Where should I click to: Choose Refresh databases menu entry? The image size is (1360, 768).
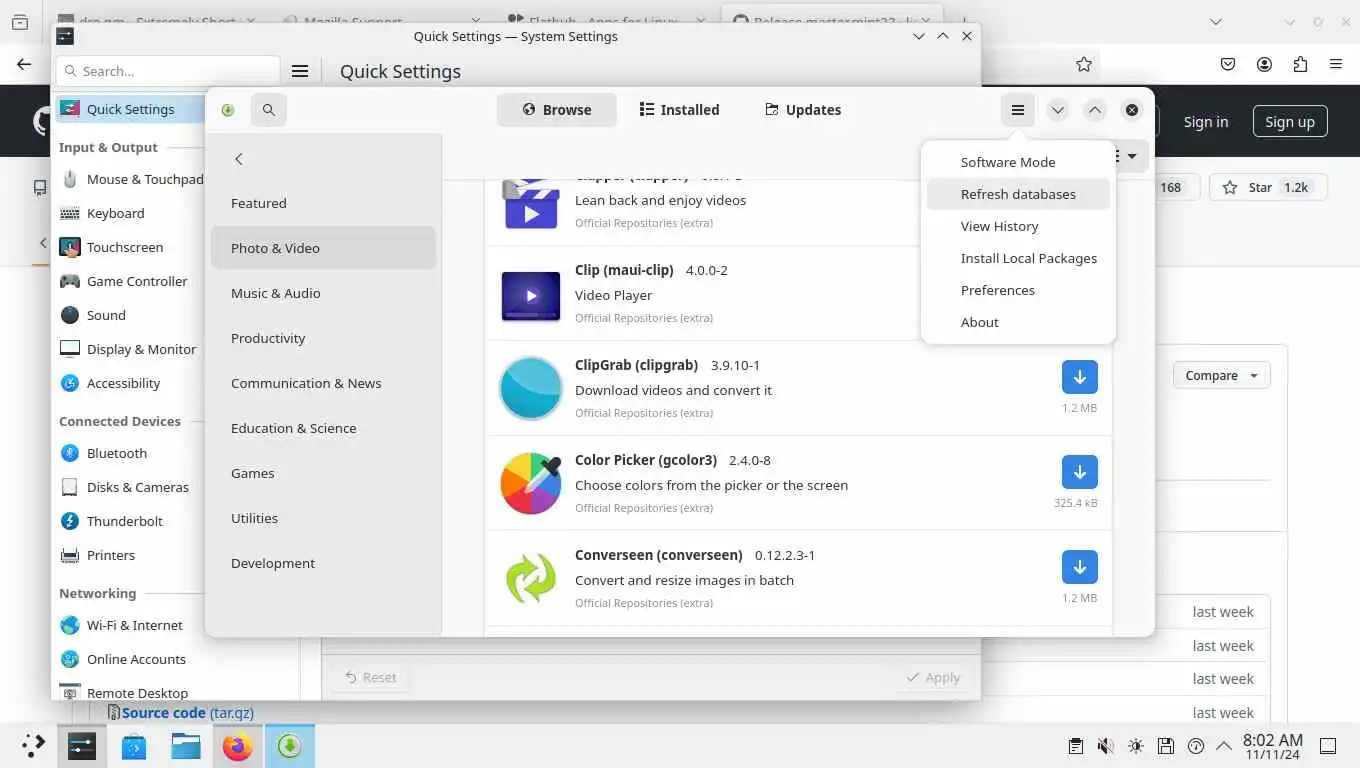[x=1018, y=194]
